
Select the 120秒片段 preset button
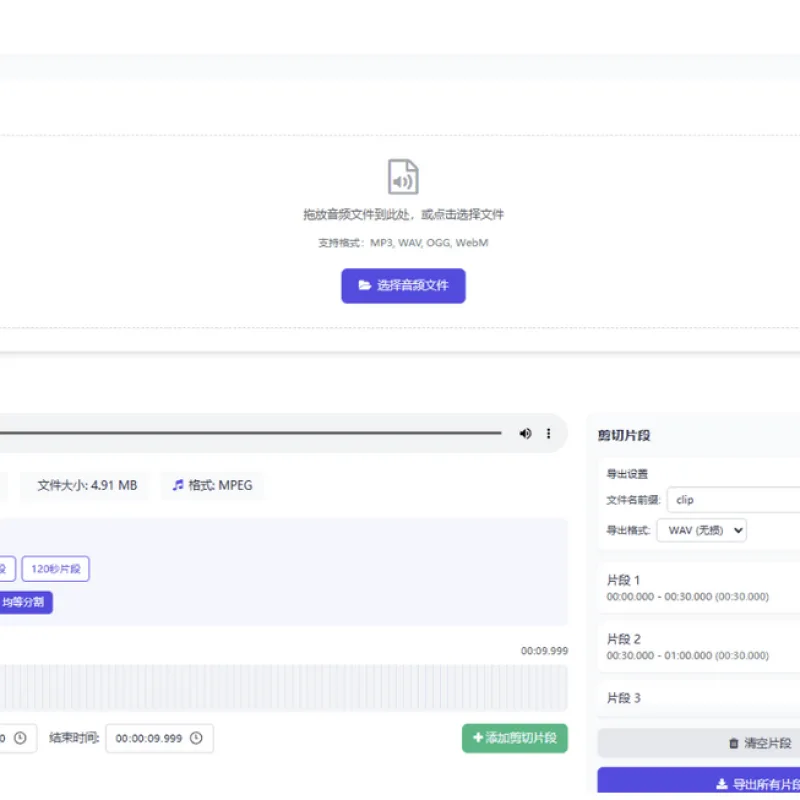click(x=56, y=569)
